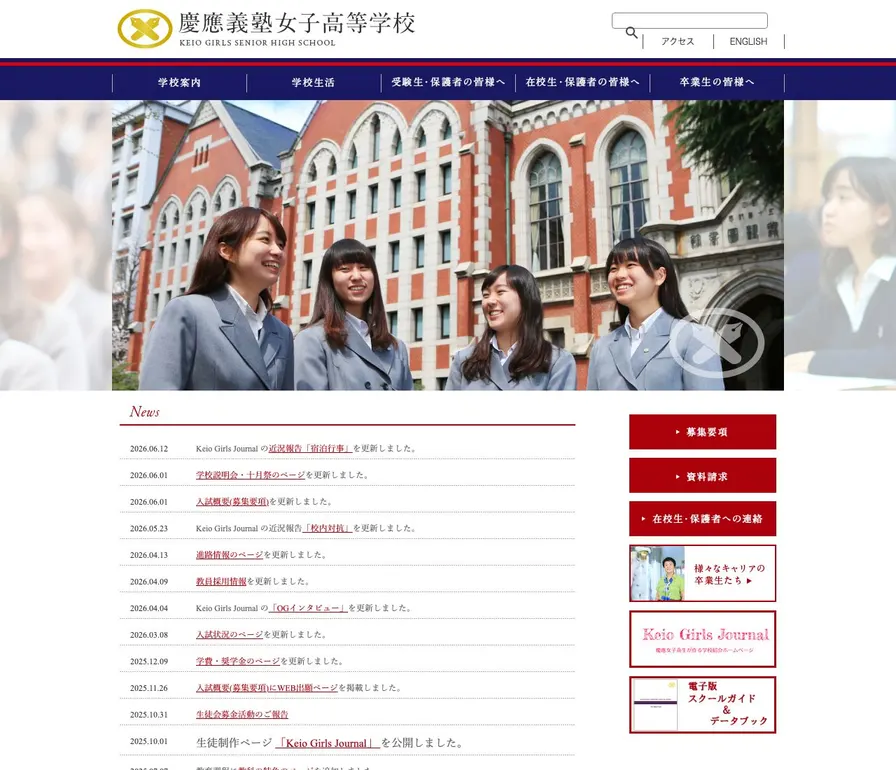Open the 「校内対抗」 news link
The height and width of the screenshot is (770, 896).
(x=326, y=528)
